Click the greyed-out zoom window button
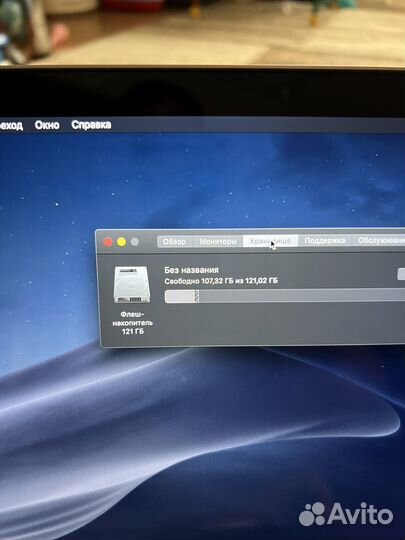 pyautogui.click(x=135, y=241)
